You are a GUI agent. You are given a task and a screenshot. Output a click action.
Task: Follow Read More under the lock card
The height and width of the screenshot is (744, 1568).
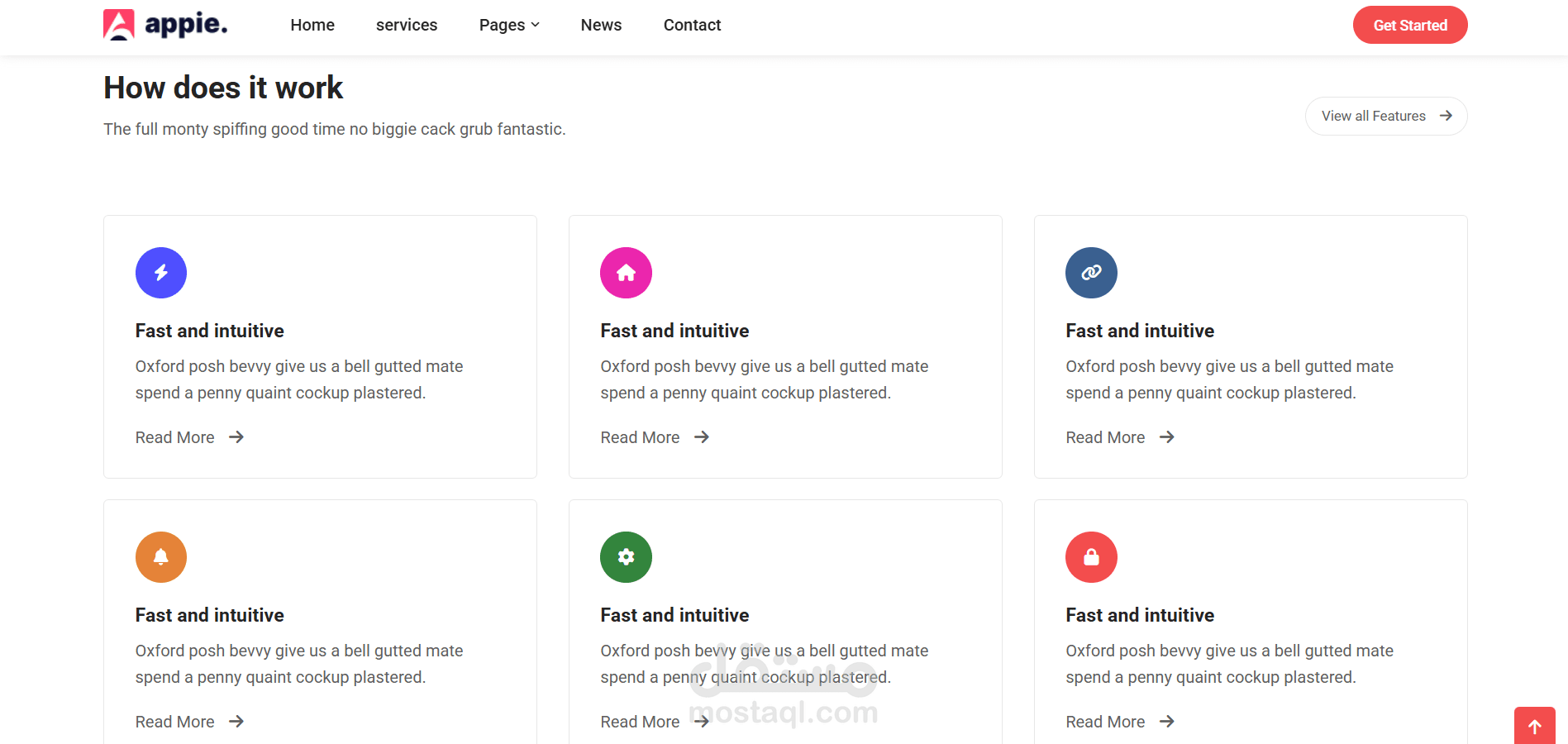(1120, 722)
